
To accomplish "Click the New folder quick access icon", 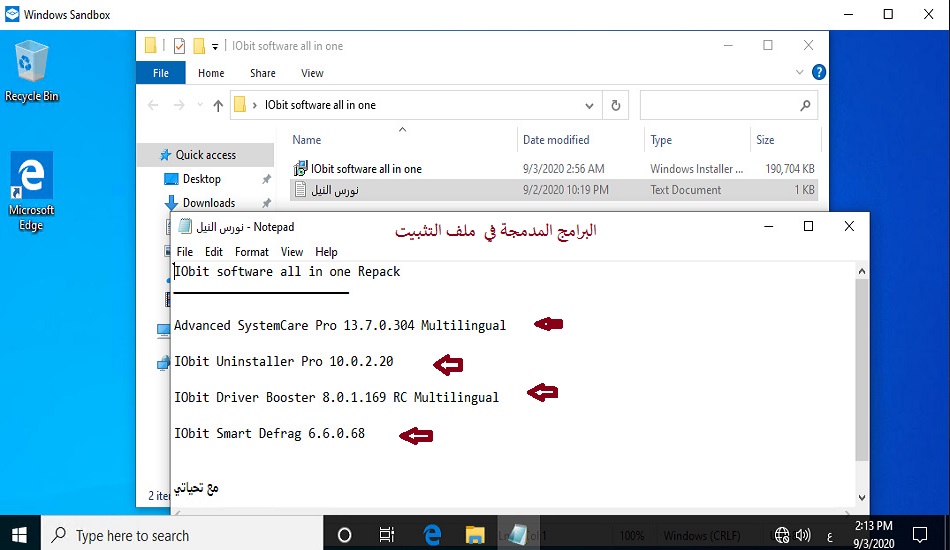I will coord(199,45).
